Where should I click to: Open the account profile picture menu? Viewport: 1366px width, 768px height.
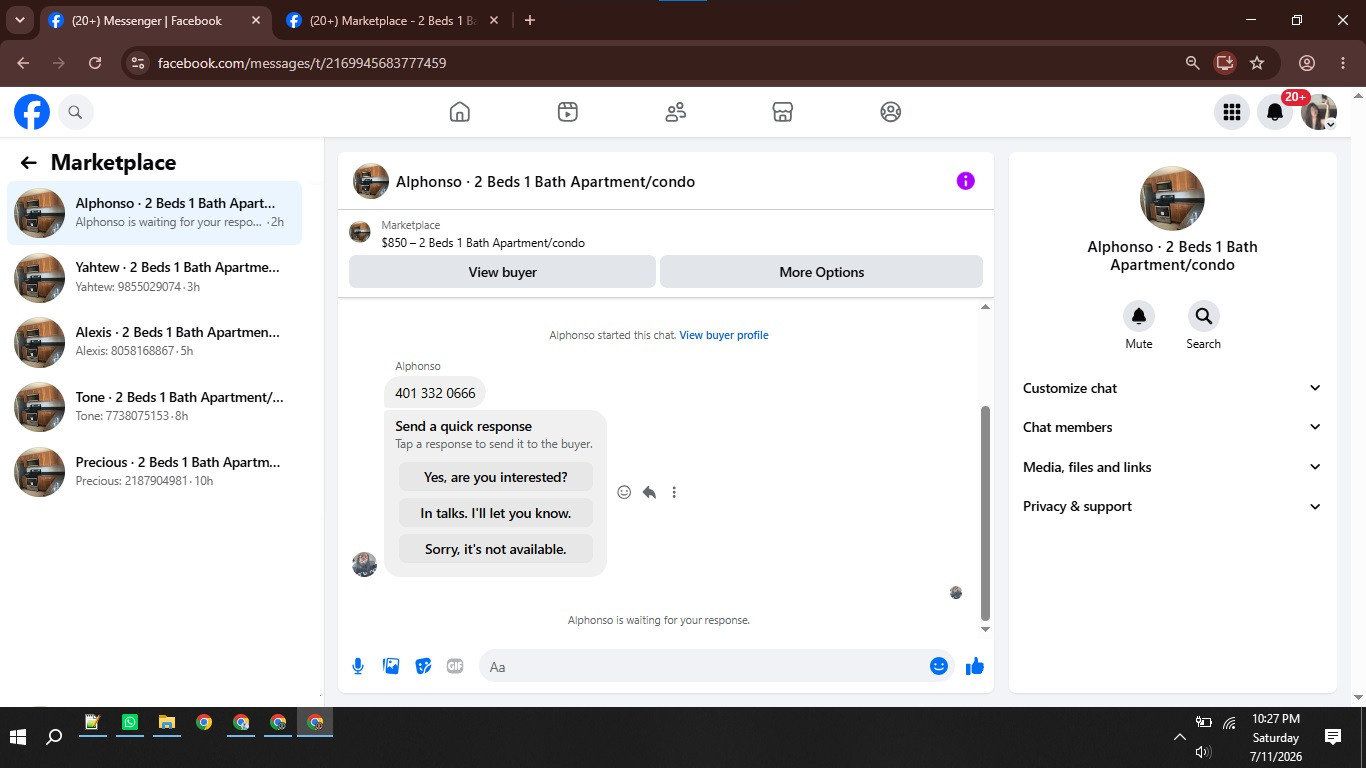click(x=1319, y=112)
